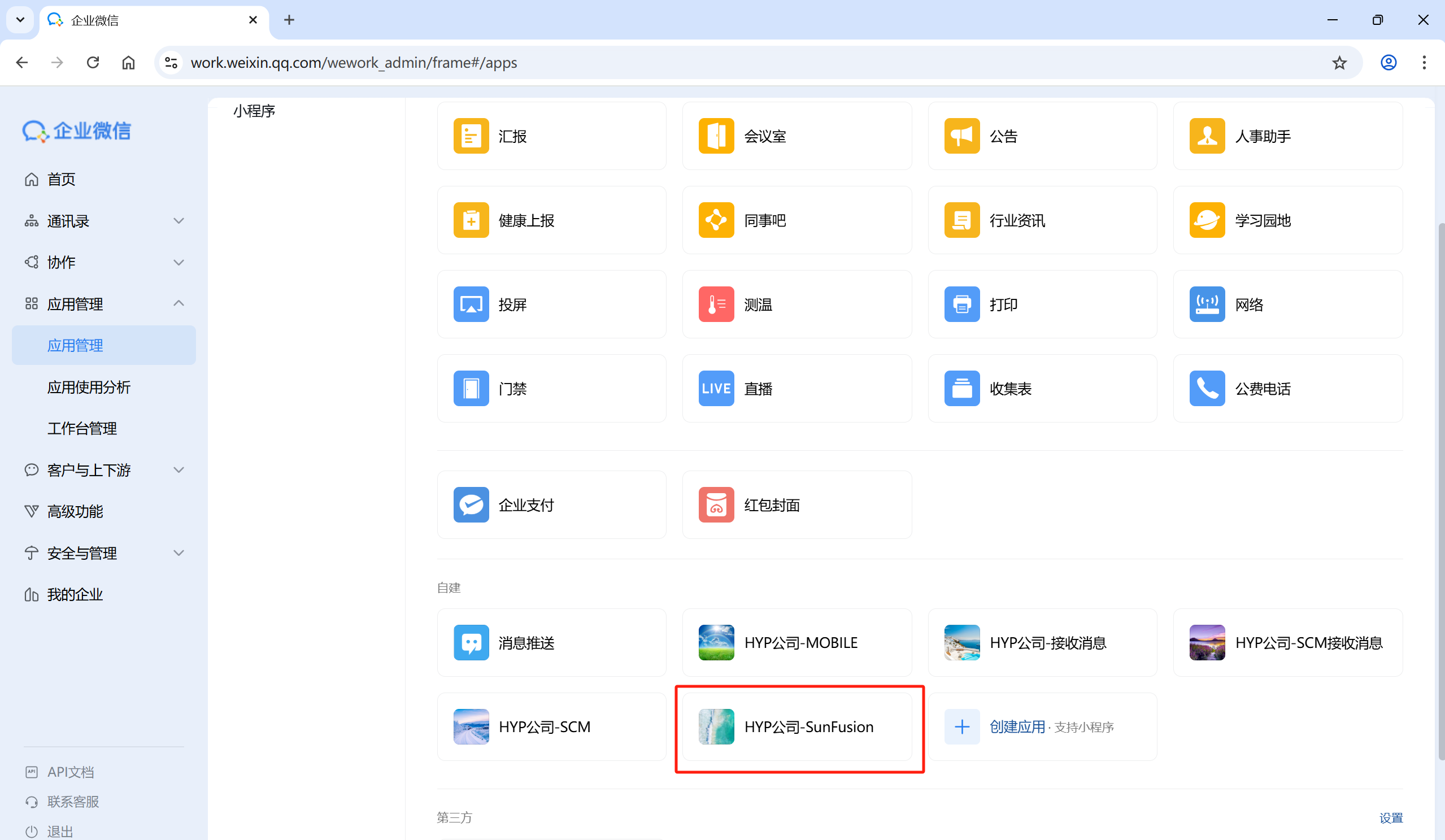Click the 设置 link beside 第三方
This screenshot has width=1445, height=840.
(x=1391, y=817)
